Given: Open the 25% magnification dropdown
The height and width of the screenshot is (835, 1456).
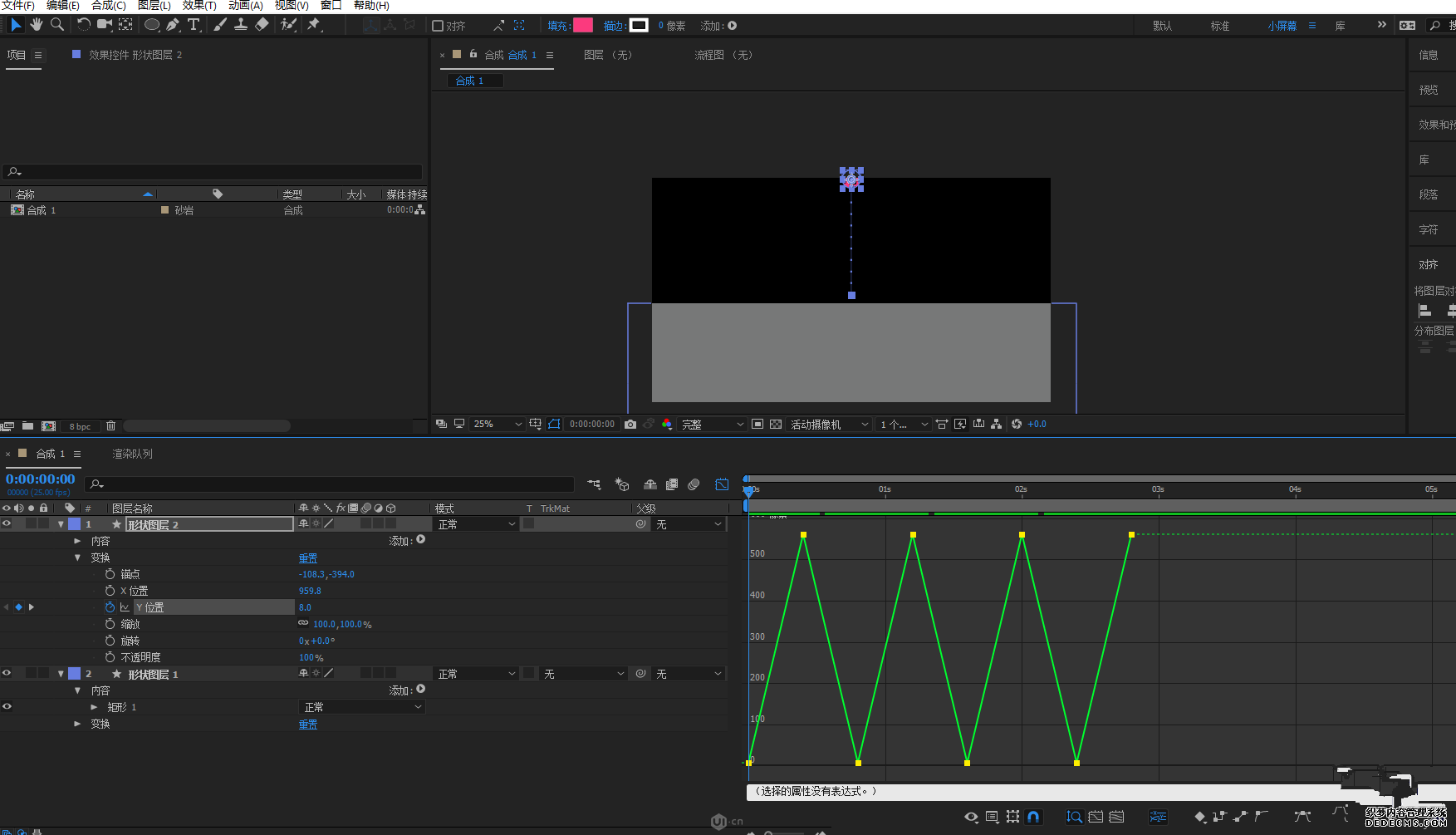Looking at the screenshot, I should click(497, 425).
